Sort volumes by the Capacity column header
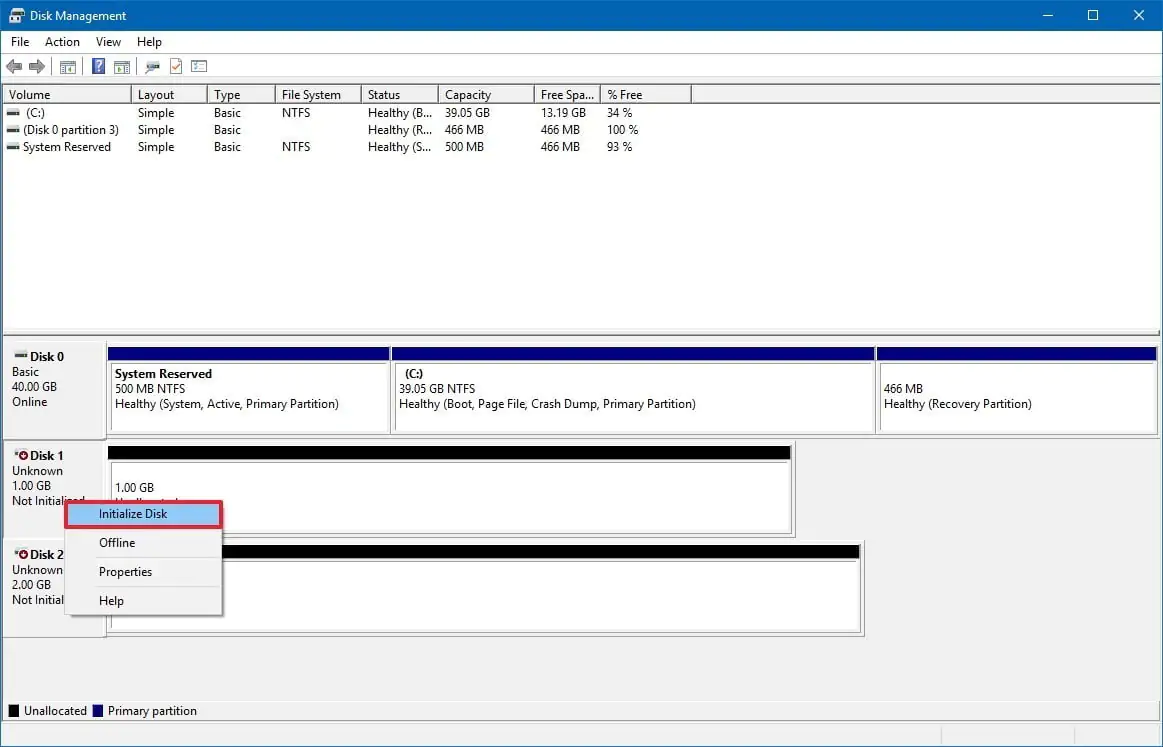 (x=485, y=95)
